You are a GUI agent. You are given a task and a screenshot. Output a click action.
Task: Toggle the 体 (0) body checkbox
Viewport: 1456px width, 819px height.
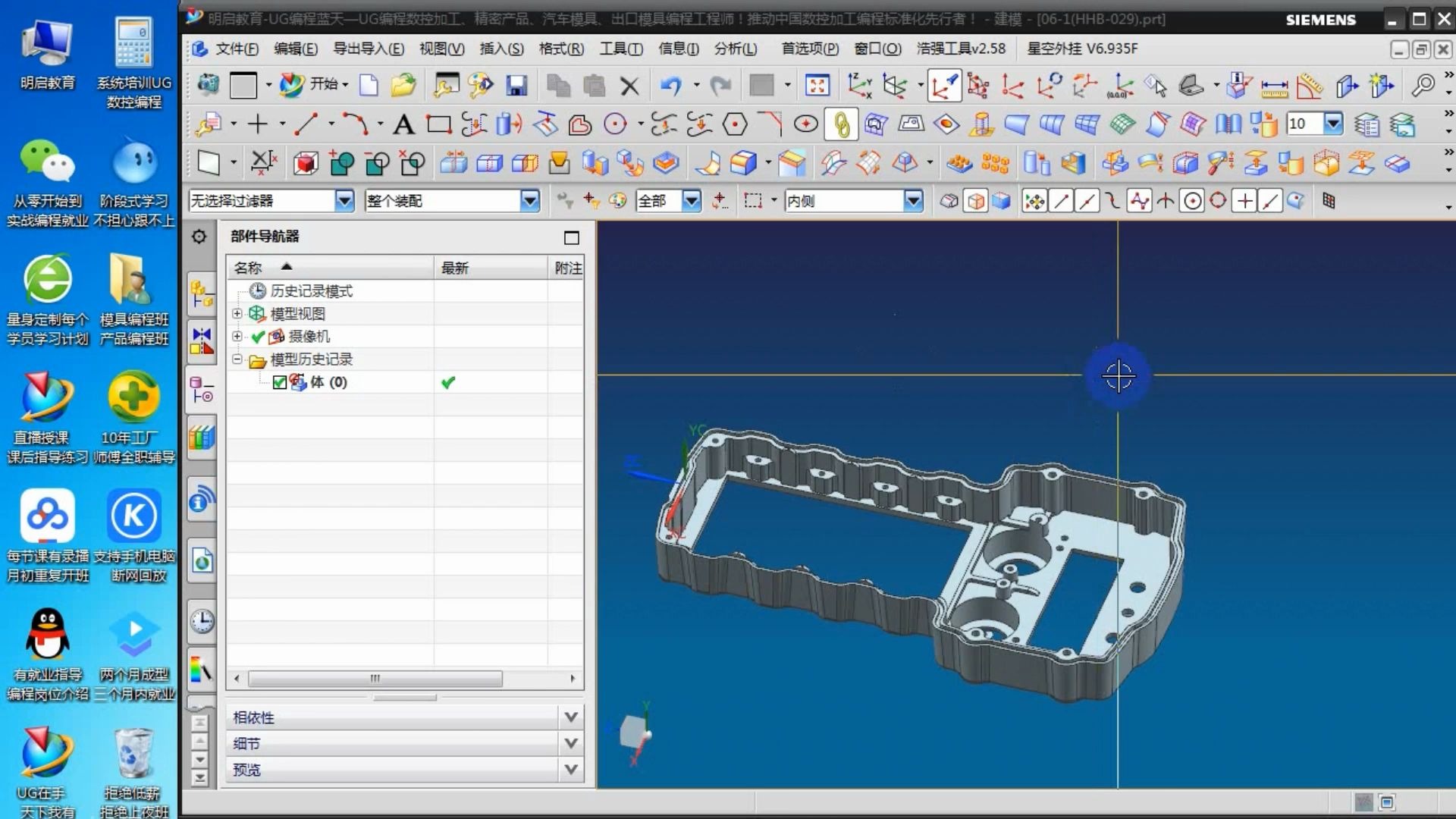[279, 382]
